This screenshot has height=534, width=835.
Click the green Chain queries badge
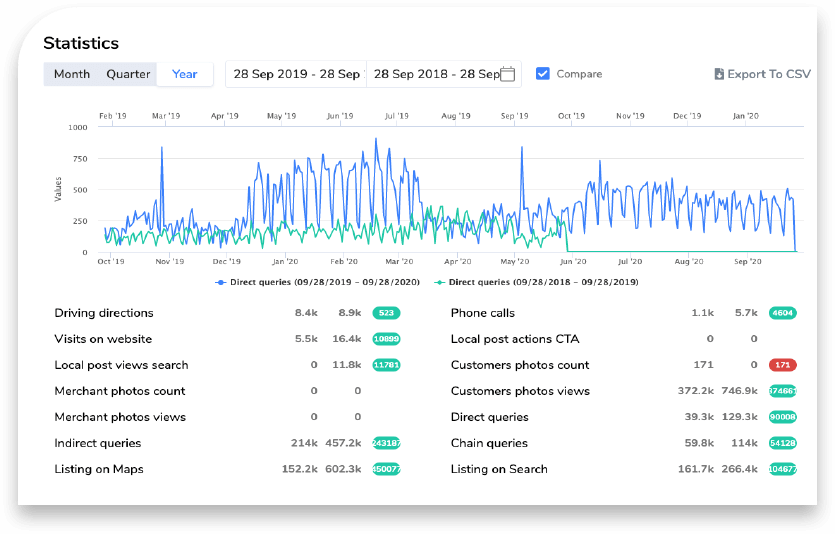tap(783, 443)
